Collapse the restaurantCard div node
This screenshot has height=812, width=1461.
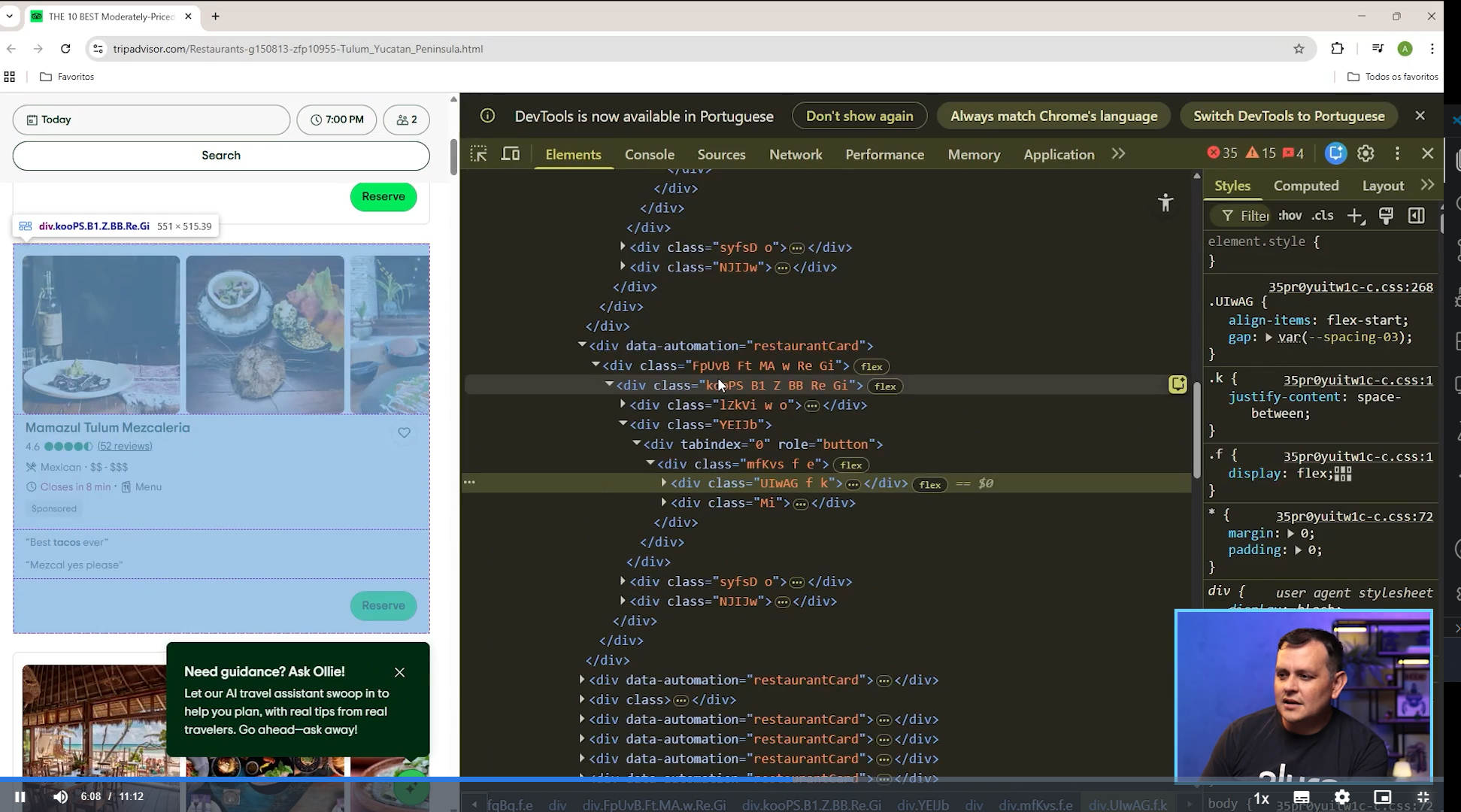coord(582,345)
